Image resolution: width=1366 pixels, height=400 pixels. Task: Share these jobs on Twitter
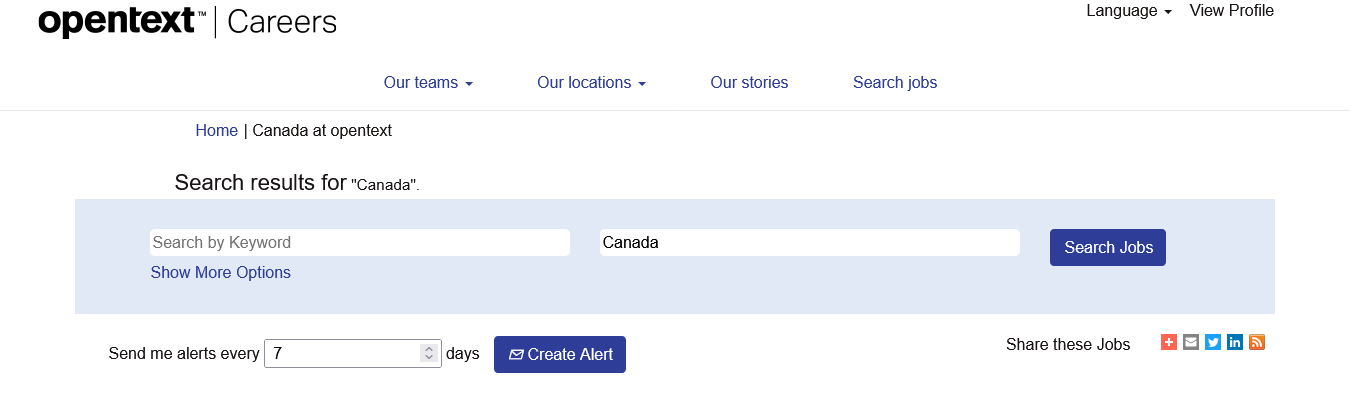click(1213, 342)
